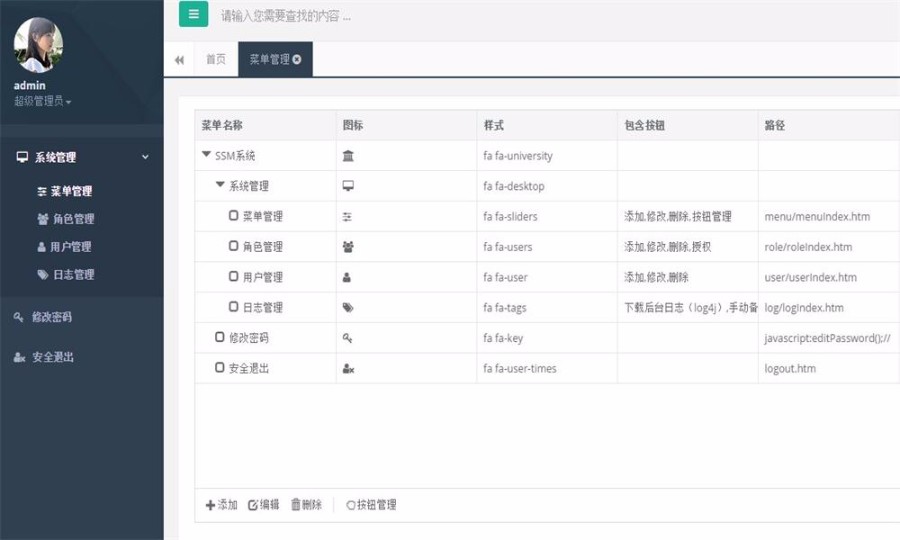Screen dimensions: 900x540
Task: Close the 菜单管理 tab with its x icon
Action: (297, 59)
